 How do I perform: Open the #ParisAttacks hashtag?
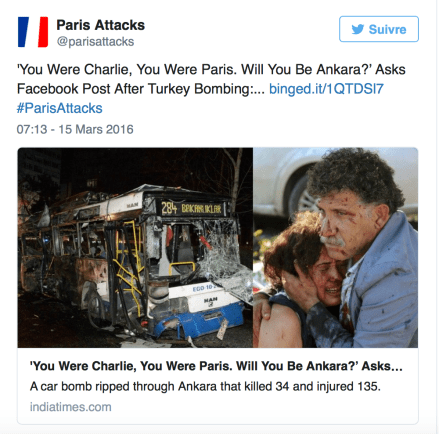(x=60, y=108)
